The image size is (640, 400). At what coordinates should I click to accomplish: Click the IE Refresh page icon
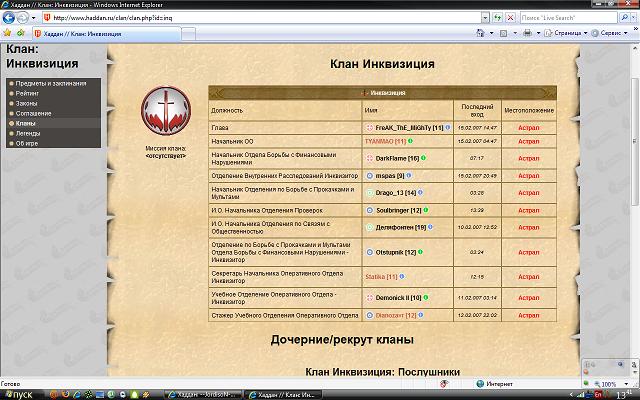499,17
